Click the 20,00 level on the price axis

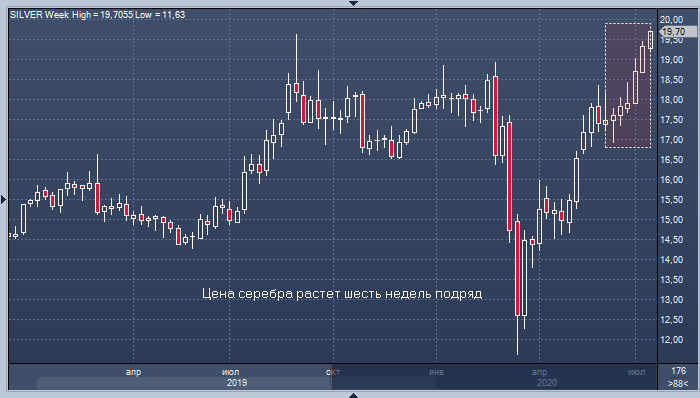[671, 20]
